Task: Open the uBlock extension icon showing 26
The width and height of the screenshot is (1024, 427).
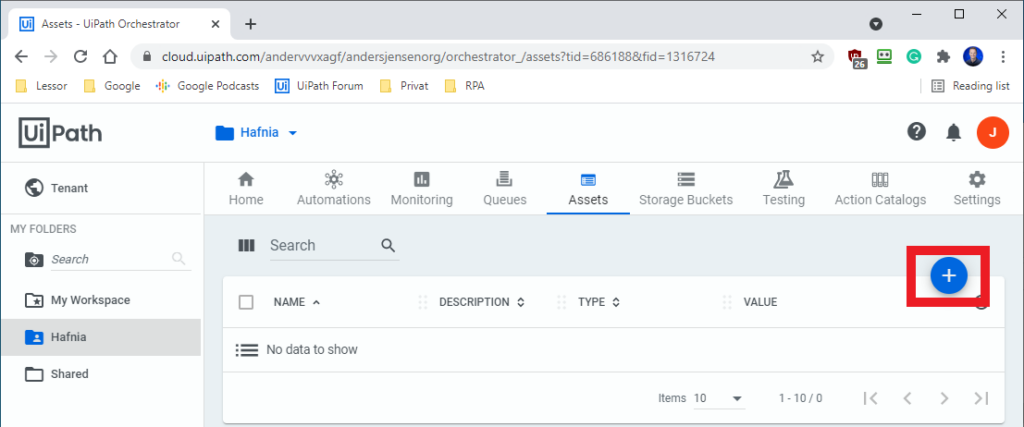Action: coord(857,58)
